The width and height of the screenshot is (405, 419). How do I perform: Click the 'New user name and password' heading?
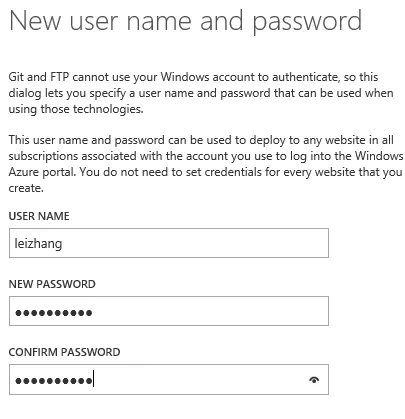click(x=185, y=21)
